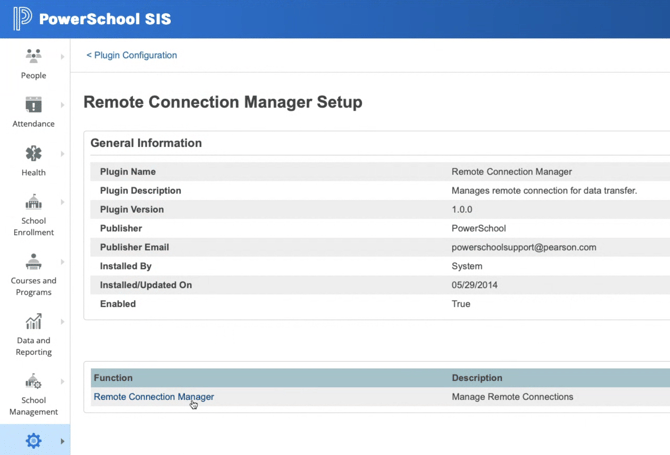The height and width of the screenshot is (455, 670).
Task: Click the Description column header
Action: [476, 378]
